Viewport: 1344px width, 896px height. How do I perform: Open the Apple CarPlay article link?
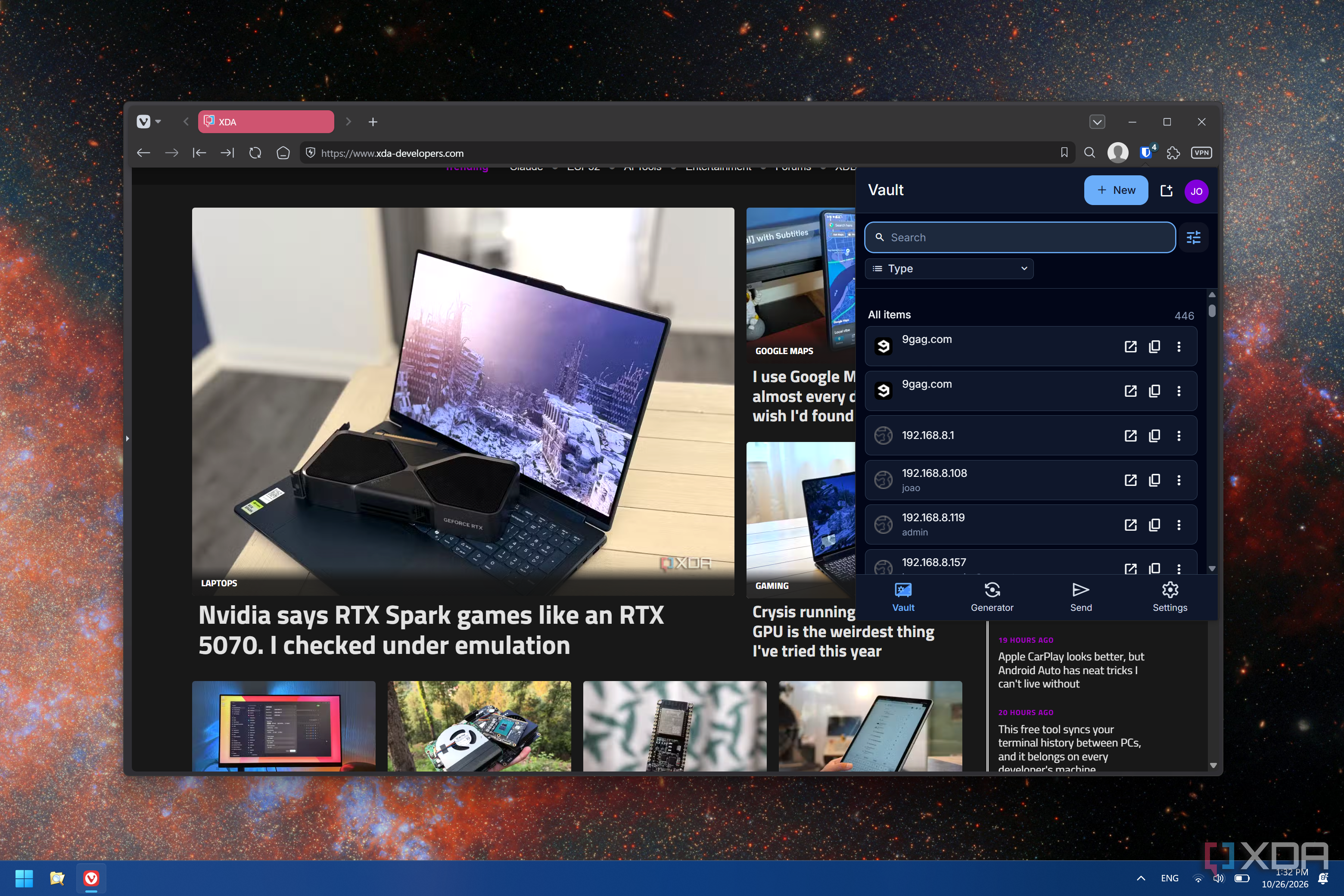pyautogui.click(x=1070, y=670)
